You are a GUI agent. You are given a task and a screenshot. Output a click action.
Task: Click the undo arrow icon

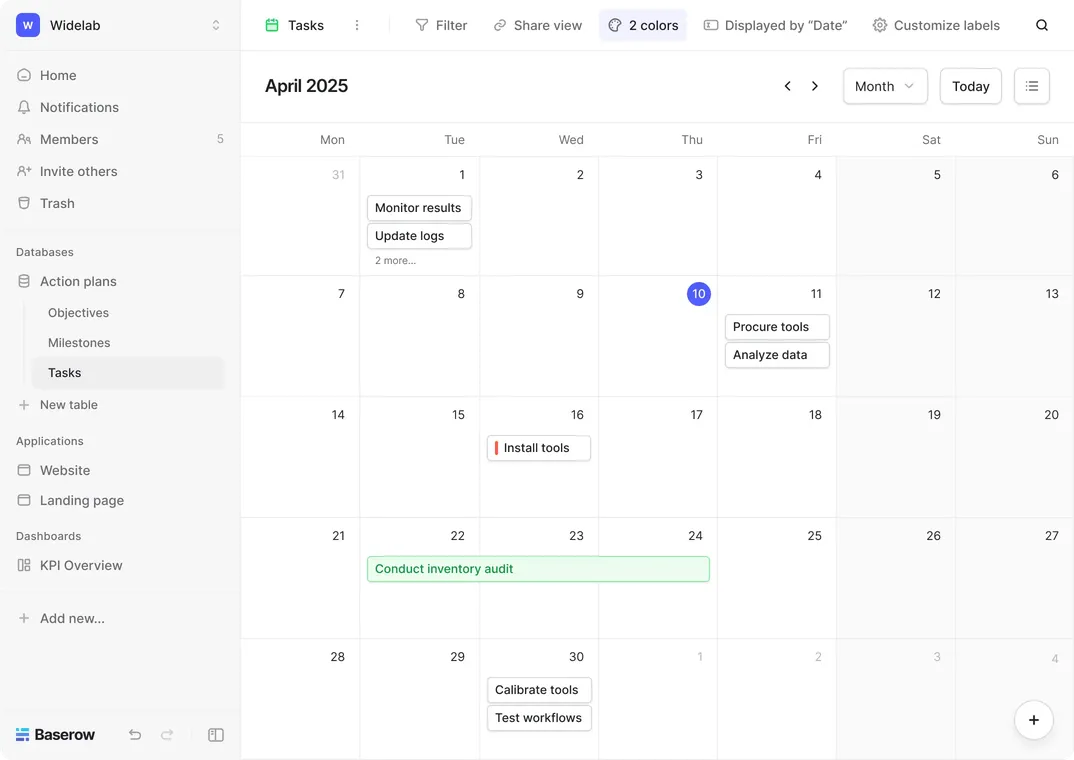point(135,735)
